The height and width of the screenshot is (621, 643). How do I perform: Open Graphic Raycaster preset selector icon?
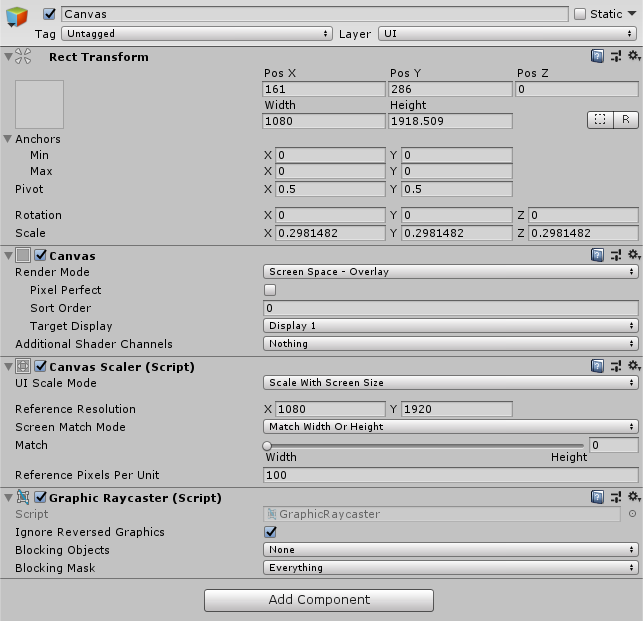616,497
